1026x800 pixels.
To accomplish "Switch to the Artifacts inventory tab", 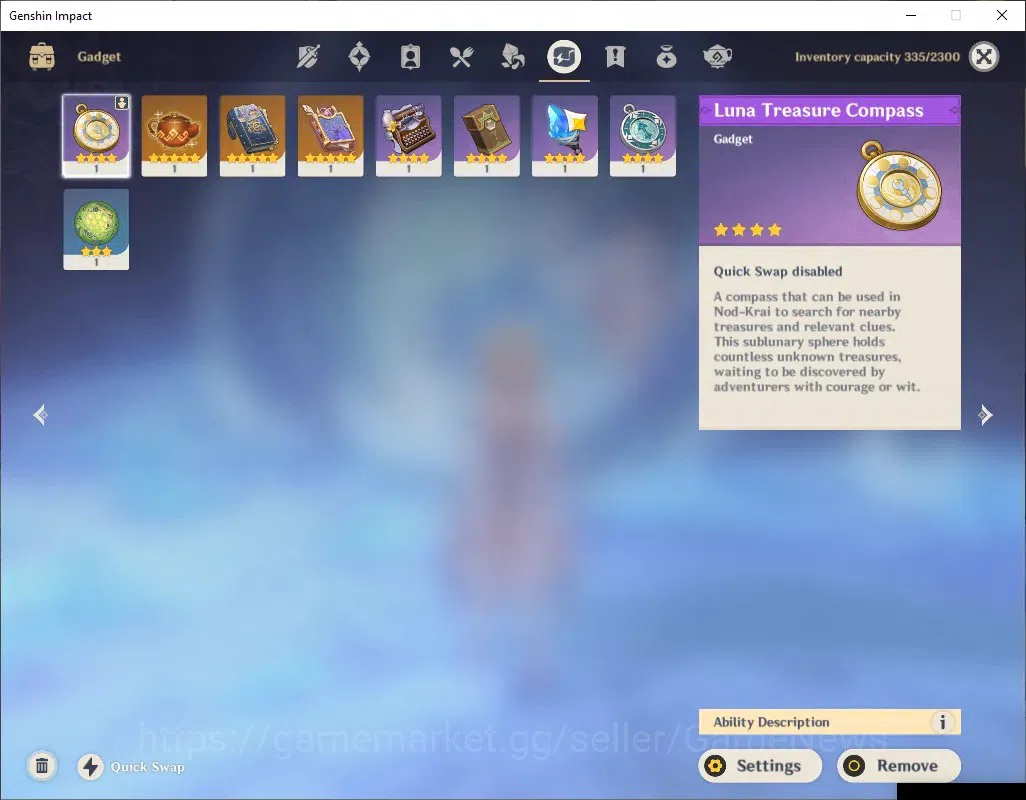I will tap(359, 57).
